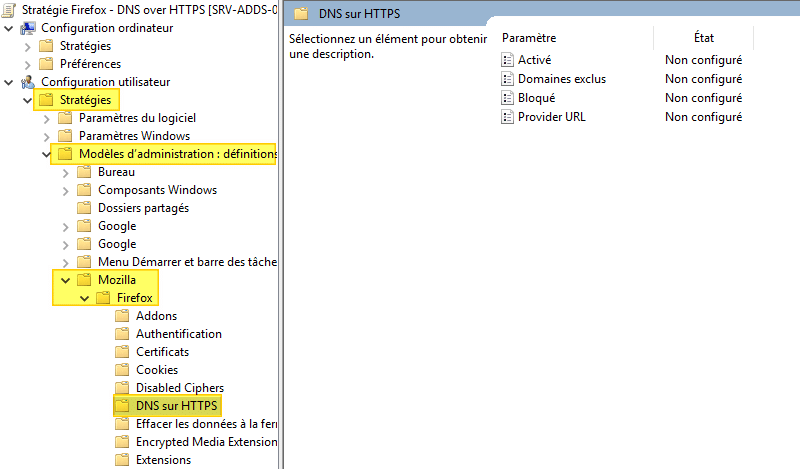This screenshot has height=469, width=800.
Task: Expand the Bureau folder
Action: click(65, 173)
